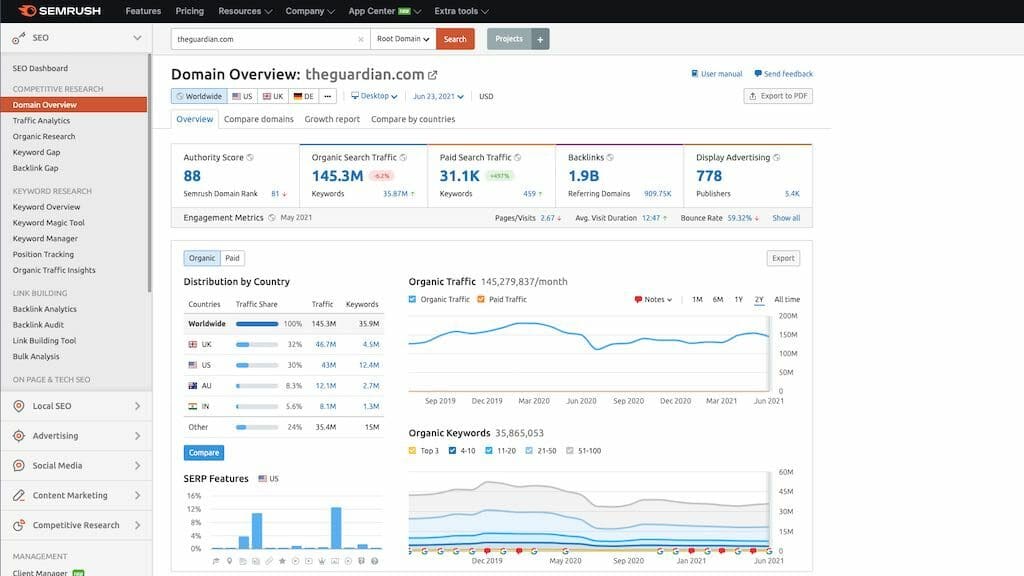
Task: Open the Jun 23, 2021 date dropdown
Action: 438,96
